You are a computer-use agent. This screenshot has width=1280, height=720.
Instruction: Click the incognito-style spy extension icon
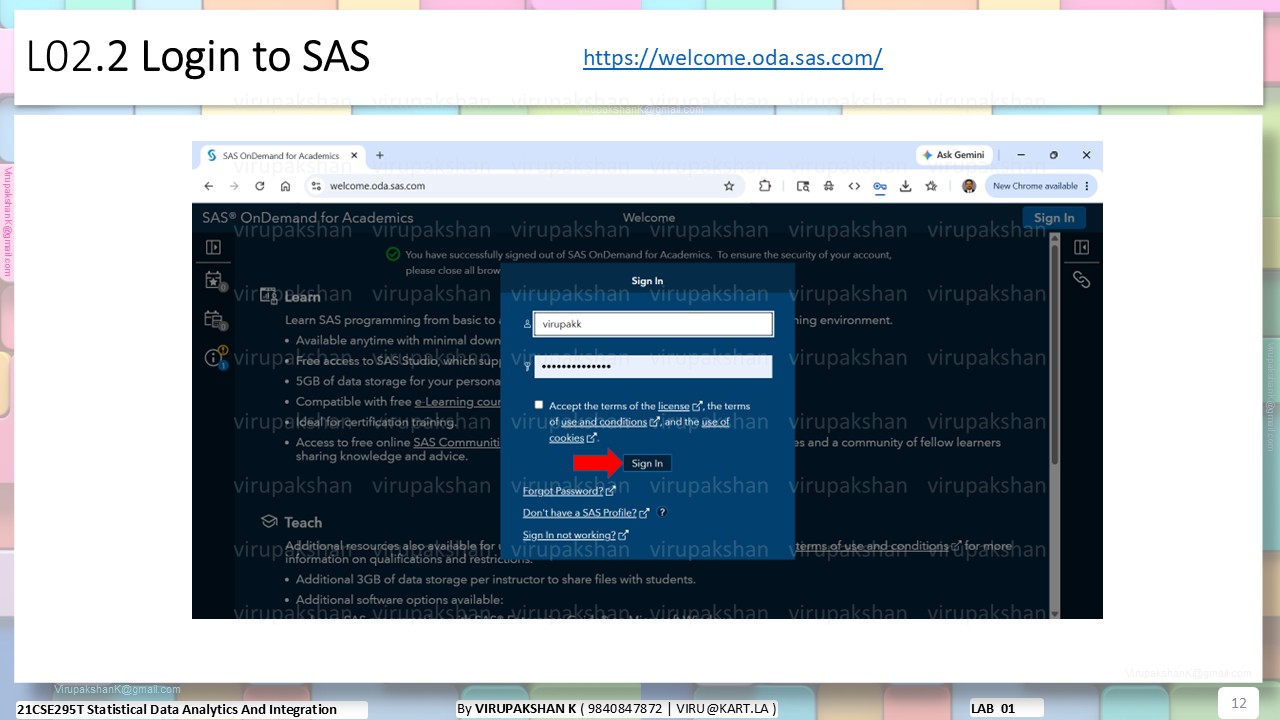click(829, 186)
